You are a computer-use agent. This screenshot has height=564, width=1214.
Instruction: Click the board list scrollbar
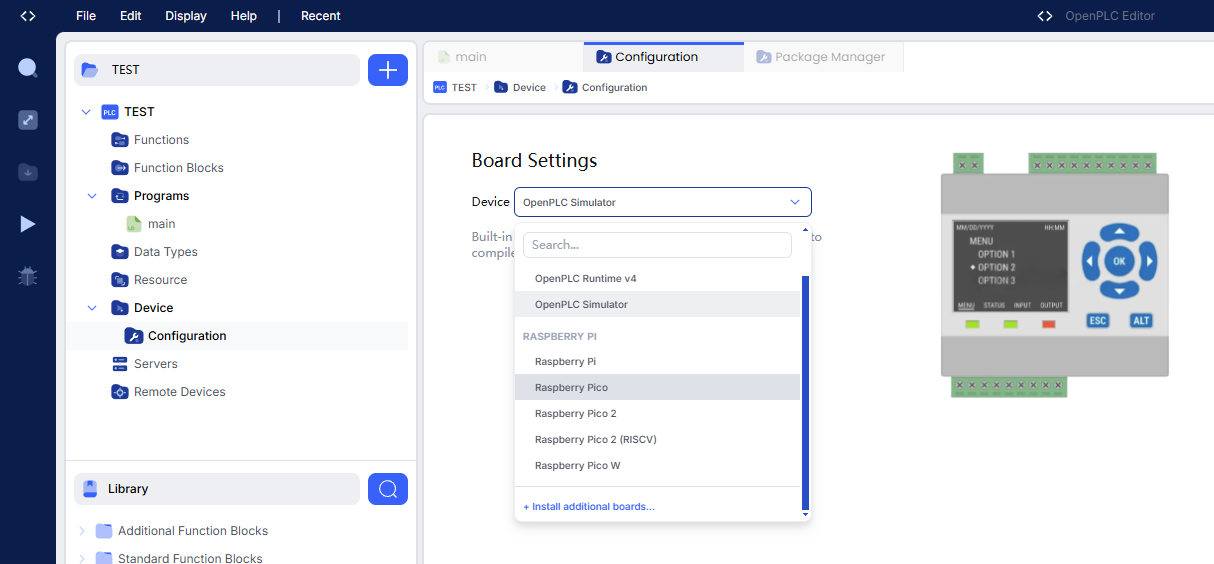coord(805,392)
